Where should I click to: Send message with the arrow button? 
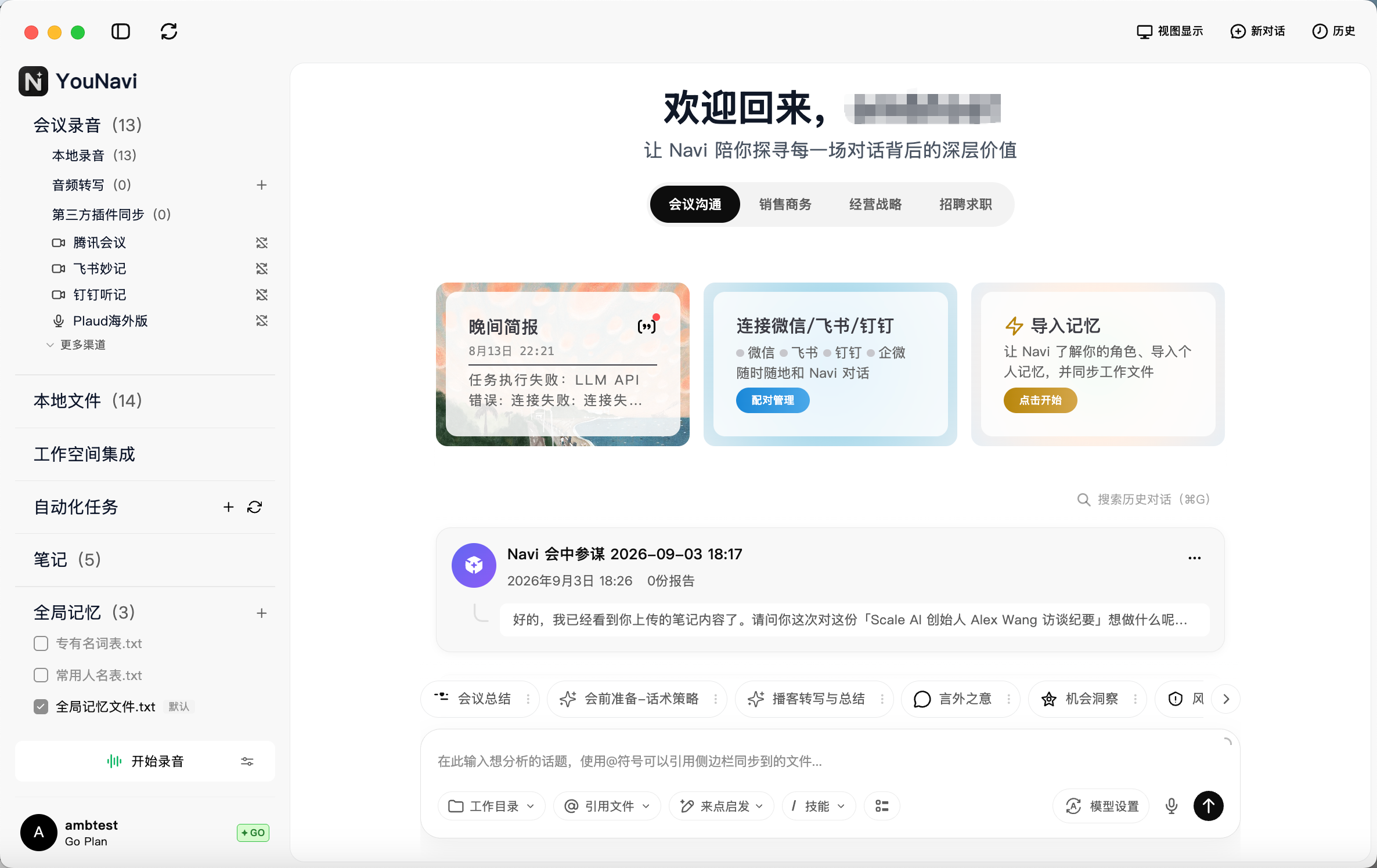[x=1209, y=806]
